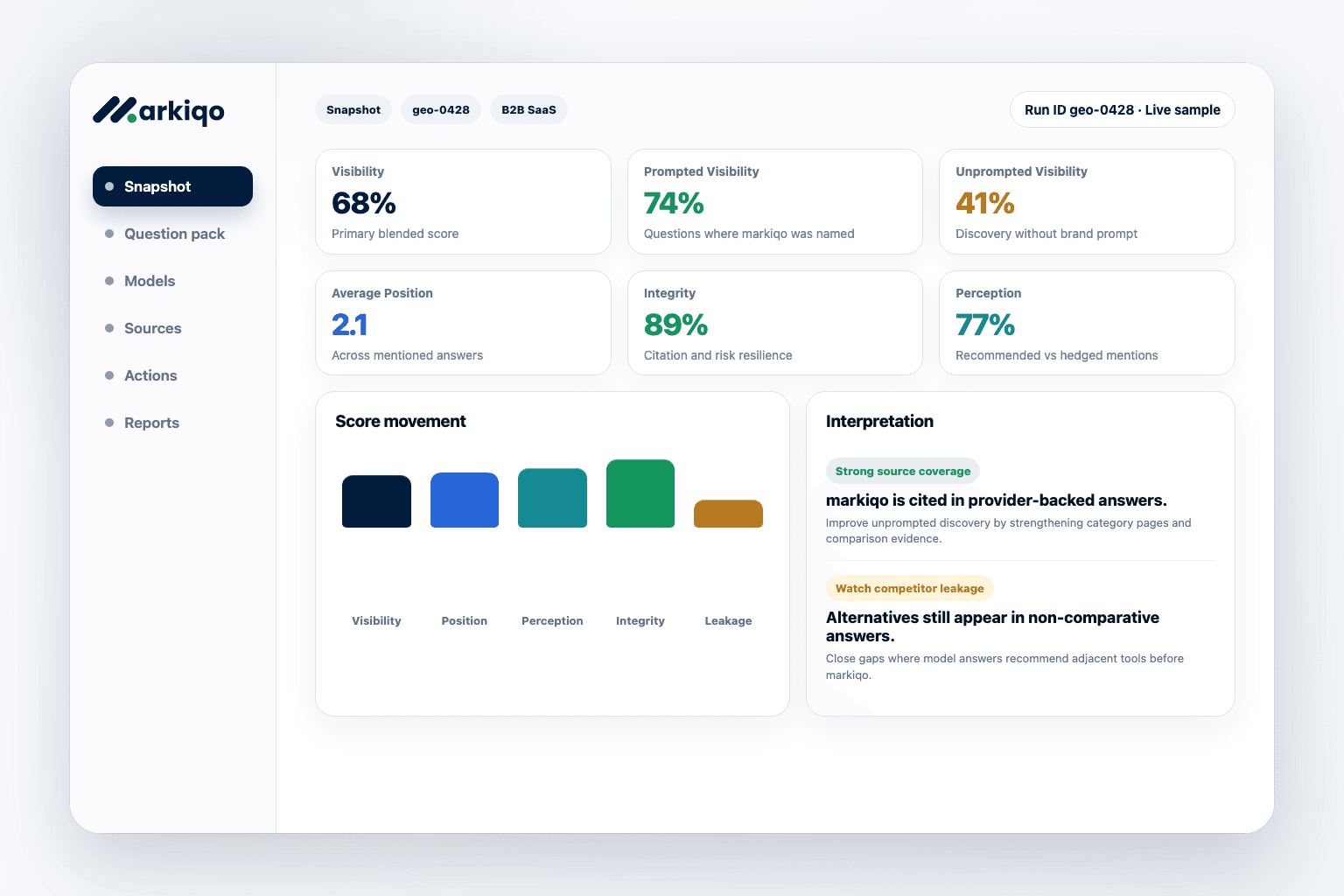Click 'Alternatives still appear in non-comparative answers.'

pyautogui.click(x=992, y=626)
